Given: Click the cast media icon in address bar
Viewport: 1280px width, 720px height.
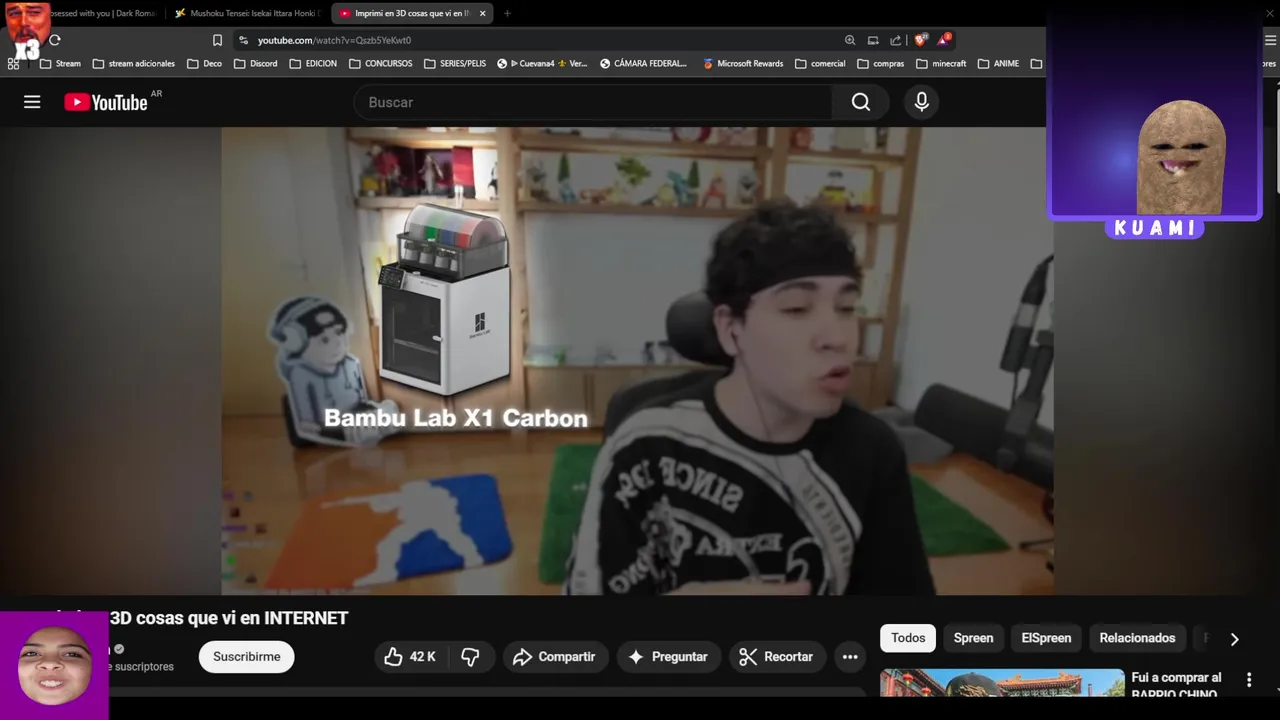Looking at the screenshot, I should [x=873, y=40].
